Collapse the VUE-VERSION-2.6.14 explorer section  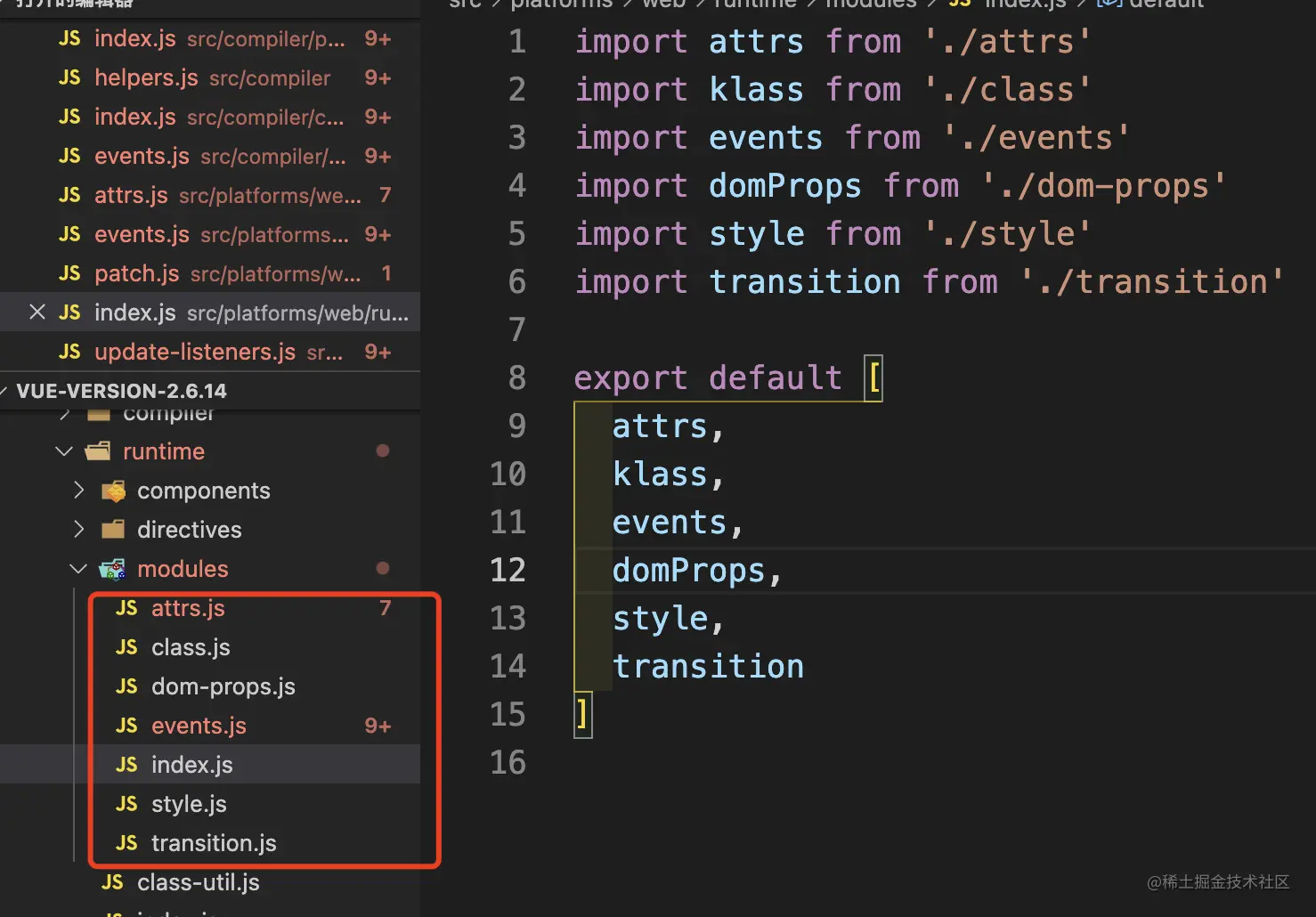tap(4, 391)
